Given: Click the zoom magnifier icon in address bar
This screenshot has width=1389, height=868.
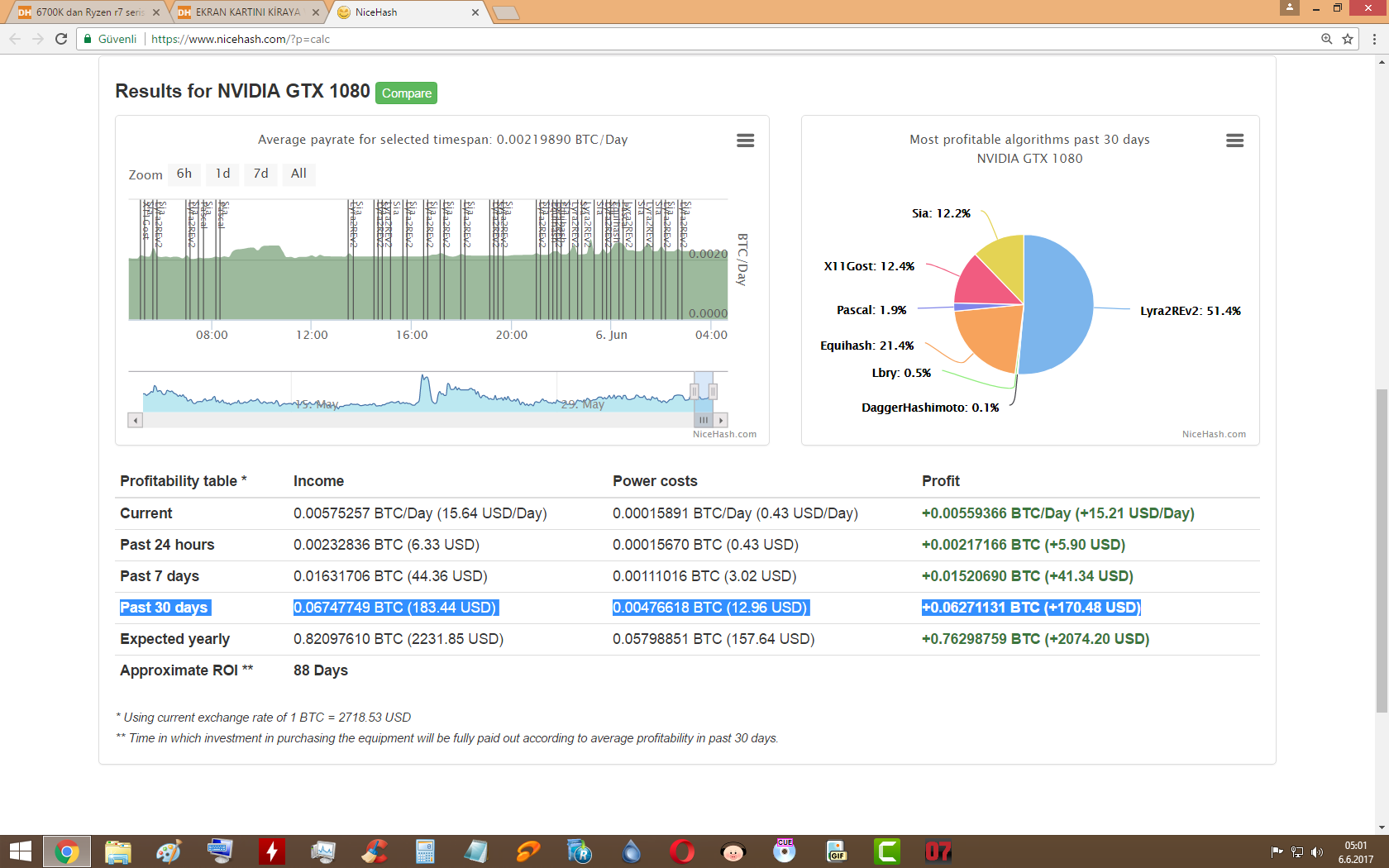Looking at the screenshot, I should point(1326,39).
